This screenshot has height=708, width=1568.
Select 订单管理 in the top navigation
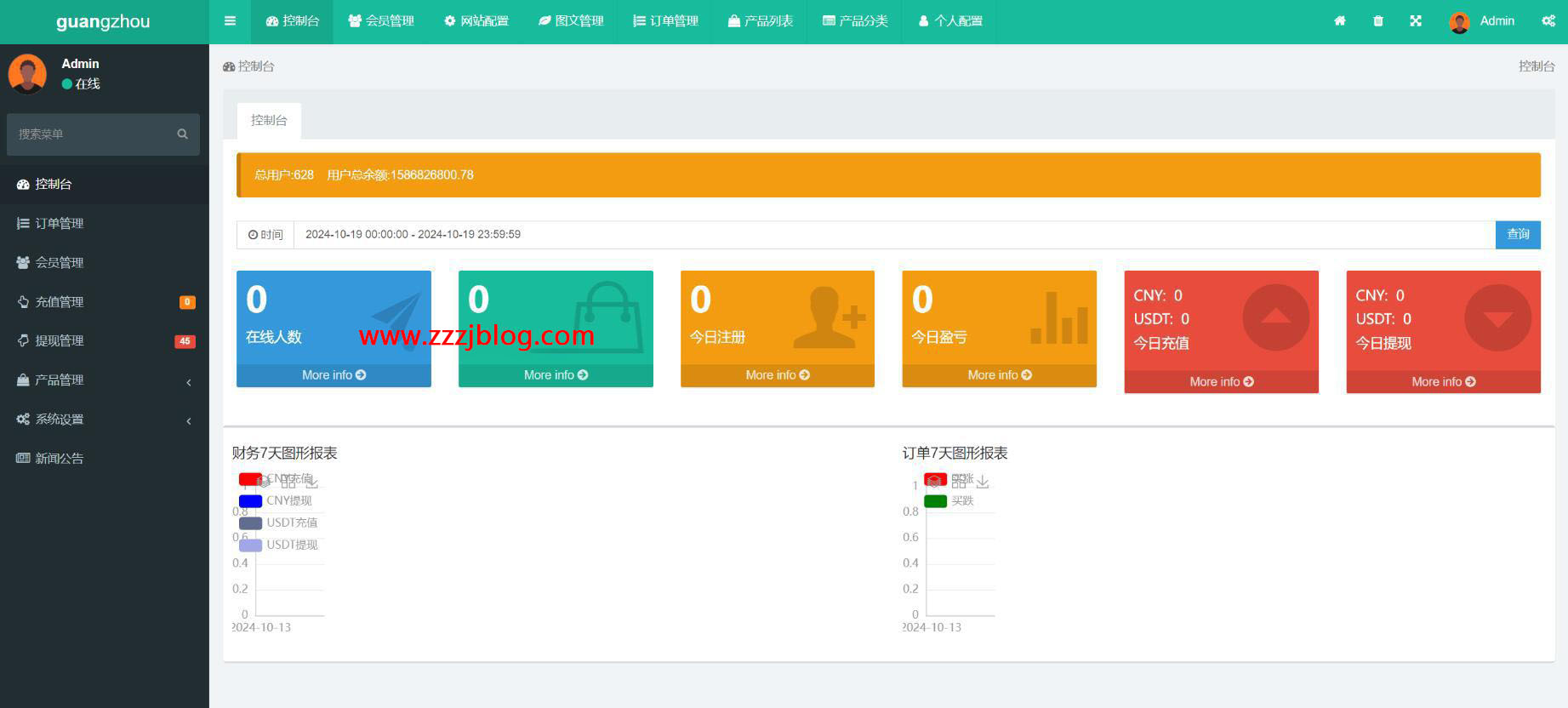point(666,21)
